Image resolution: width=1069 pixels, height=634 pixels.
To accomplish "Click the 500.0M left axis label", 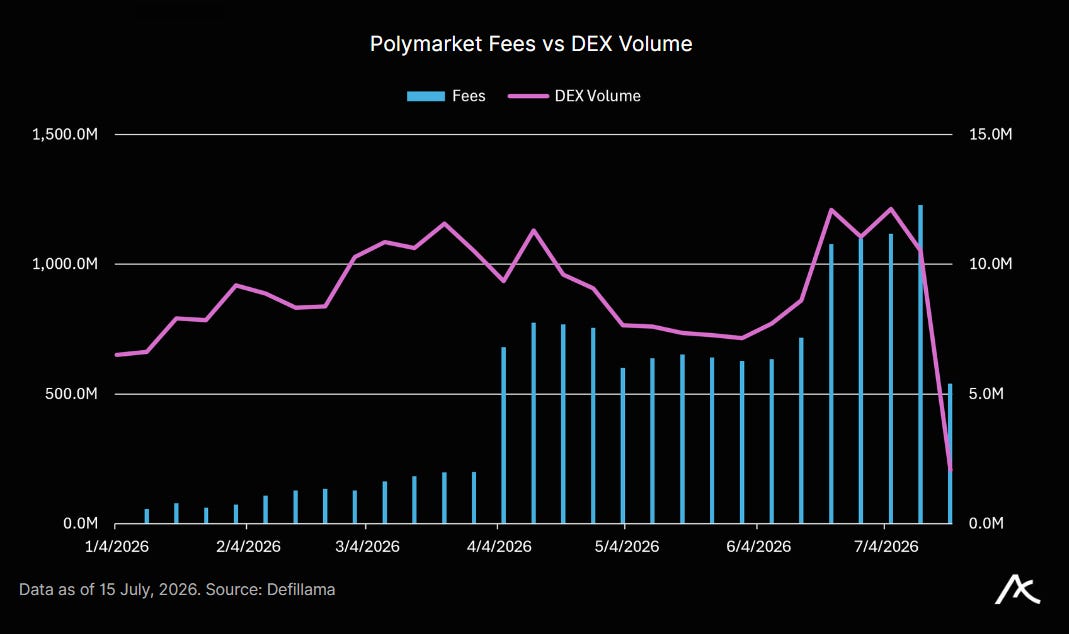I will (72, 394).
